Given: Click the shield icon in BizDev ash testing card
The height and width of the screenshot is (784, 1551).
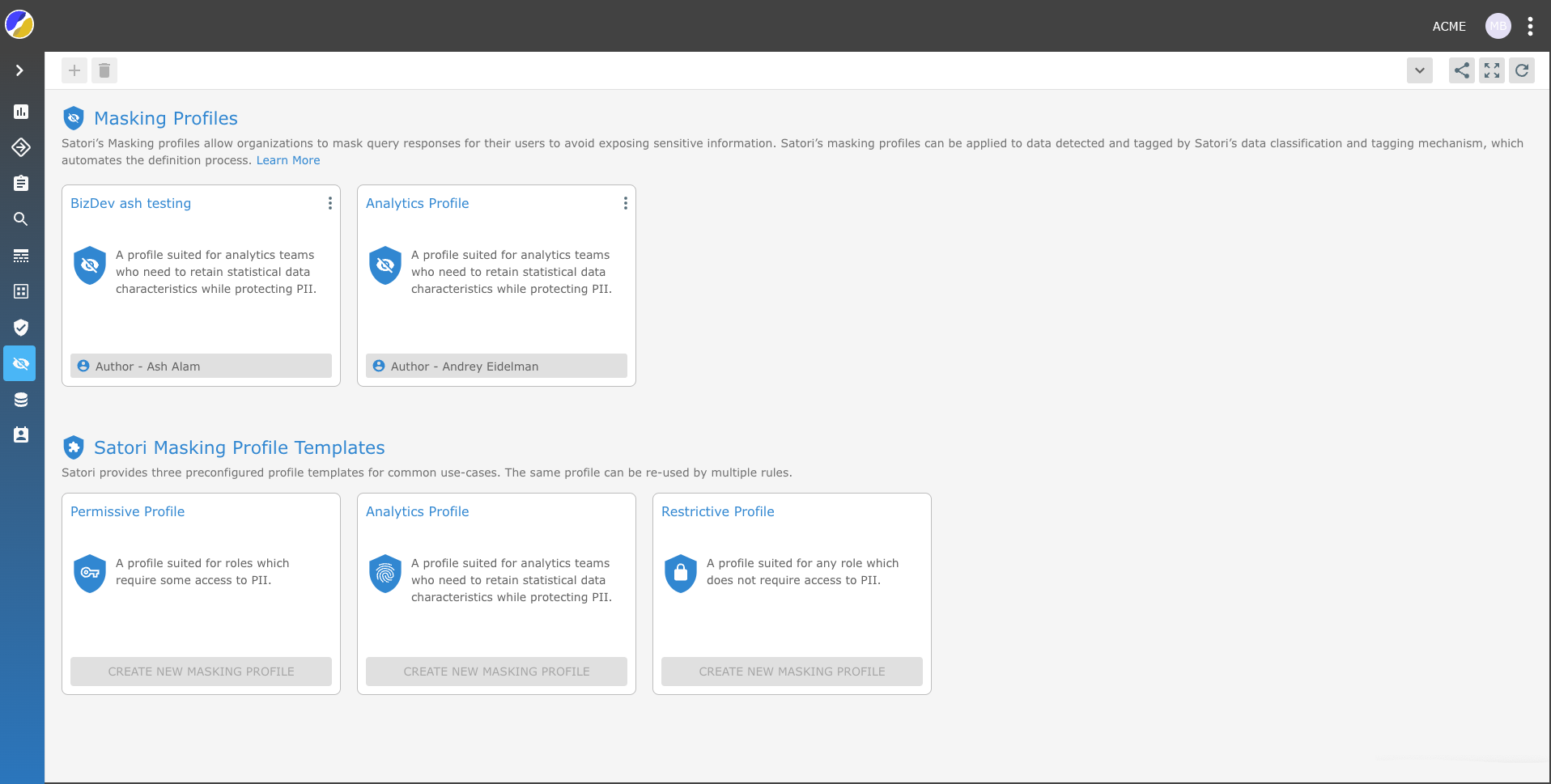Looking at the screenshot, I should (x=90, y=265).
